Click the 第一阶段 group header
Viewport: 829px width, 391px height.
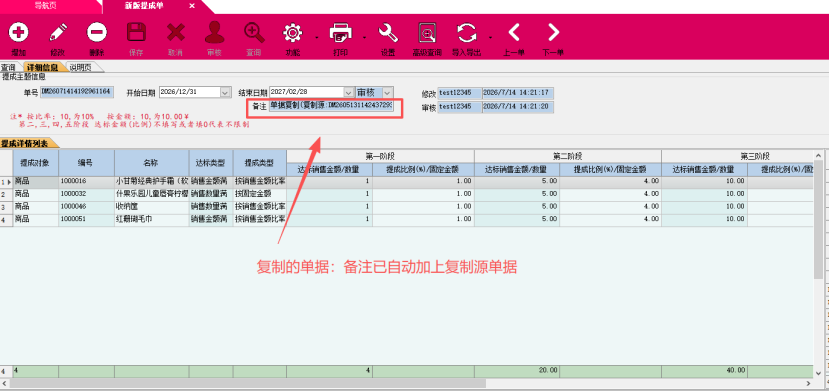pos(381,156)
